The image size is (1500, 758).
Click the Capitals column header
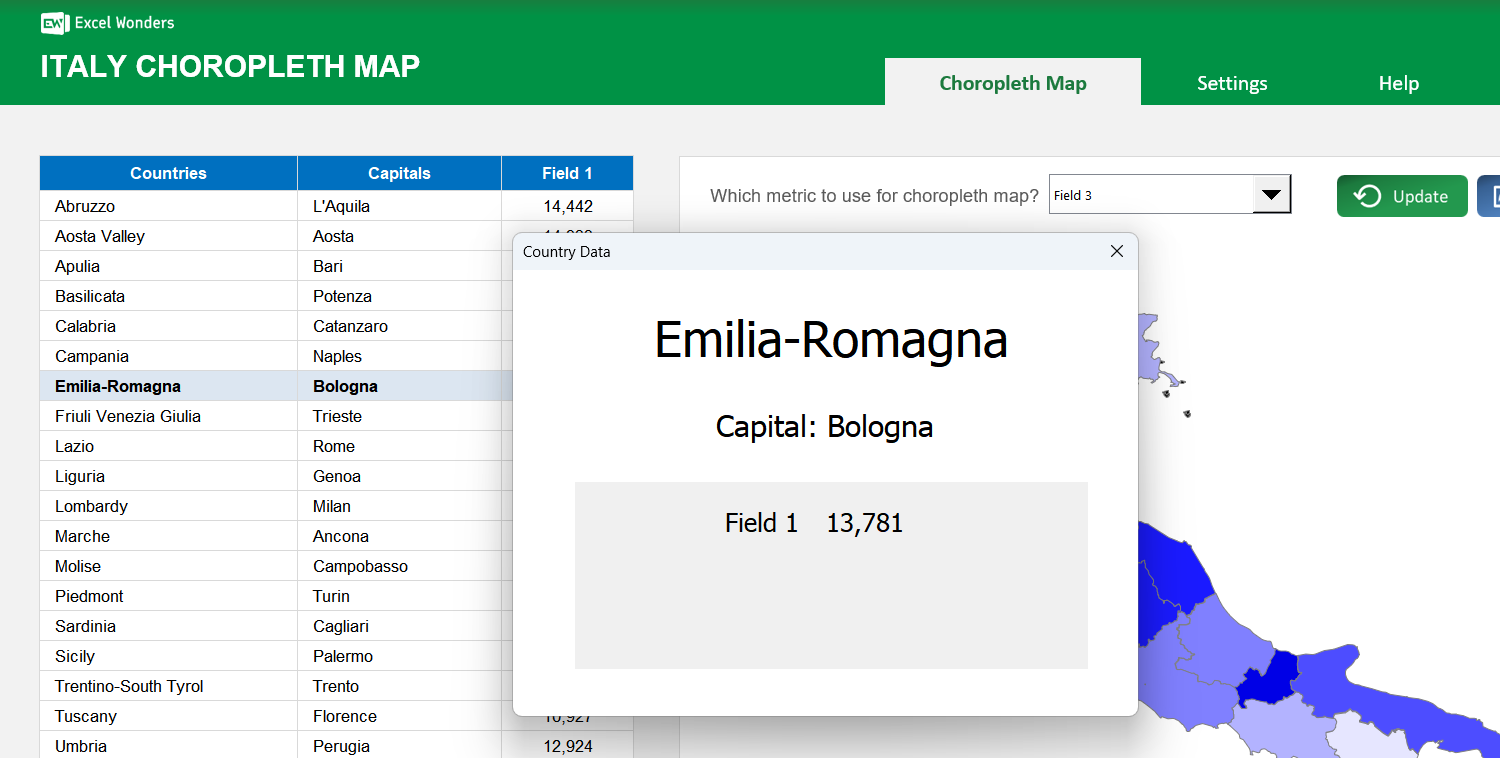[x=398, y=173]
